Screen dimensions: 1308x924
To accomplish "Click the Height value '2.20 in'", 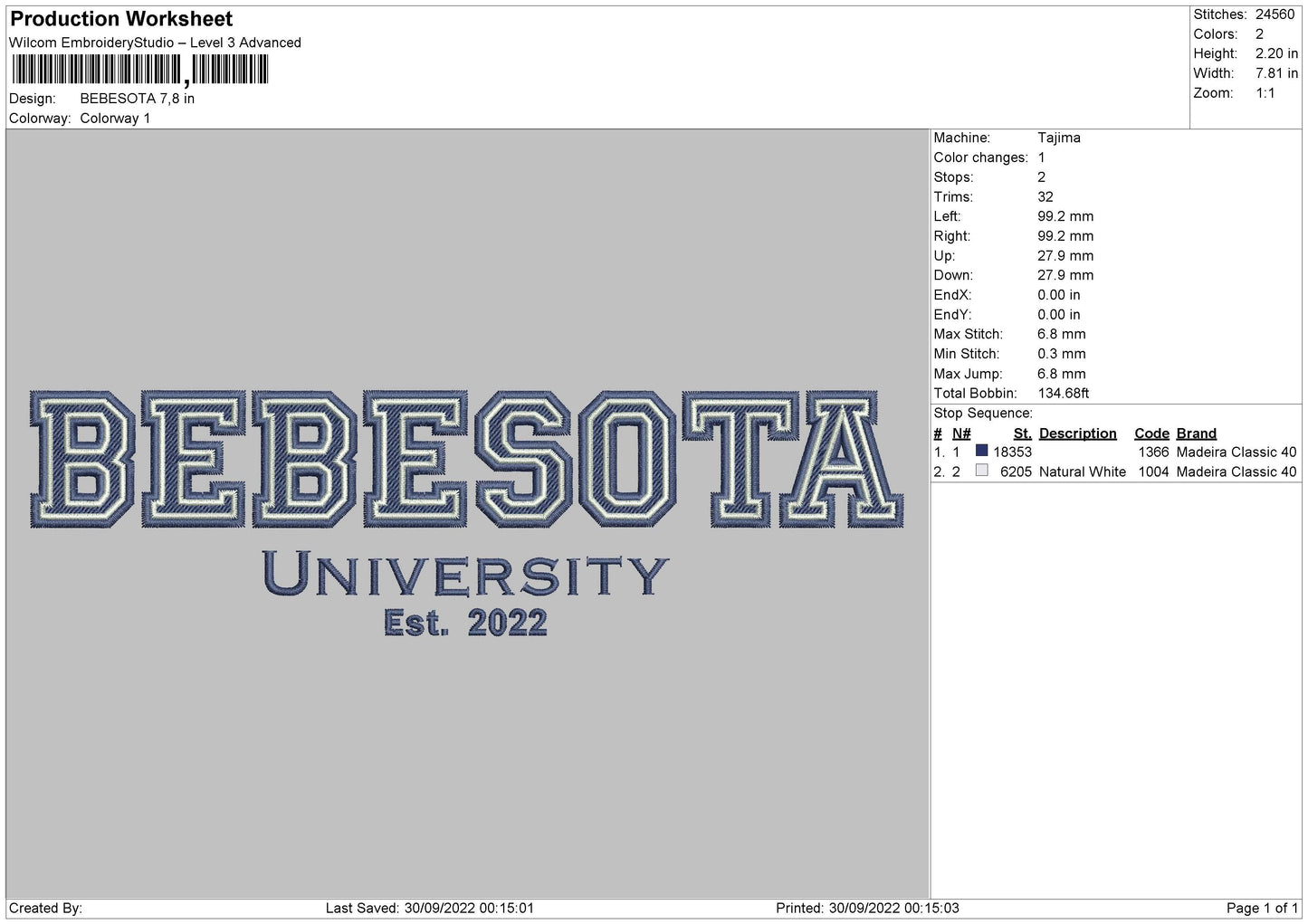I will [1276, 54].
